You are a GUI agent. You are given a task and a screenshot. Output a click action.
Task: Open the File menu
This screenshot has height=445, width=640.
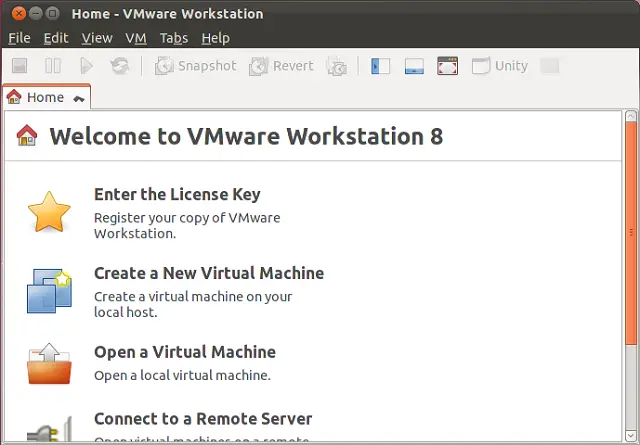click(x=19, y=38)
